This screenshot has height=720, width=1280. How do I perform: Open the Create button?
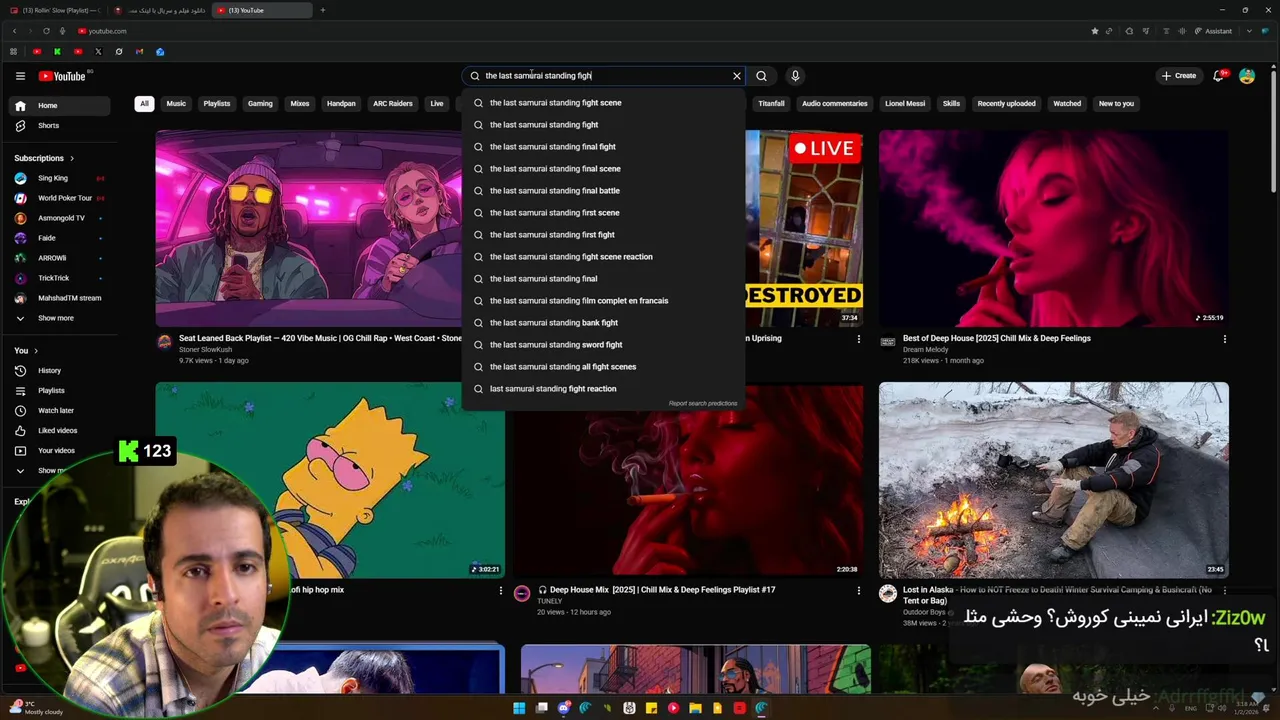point(1179,76)
